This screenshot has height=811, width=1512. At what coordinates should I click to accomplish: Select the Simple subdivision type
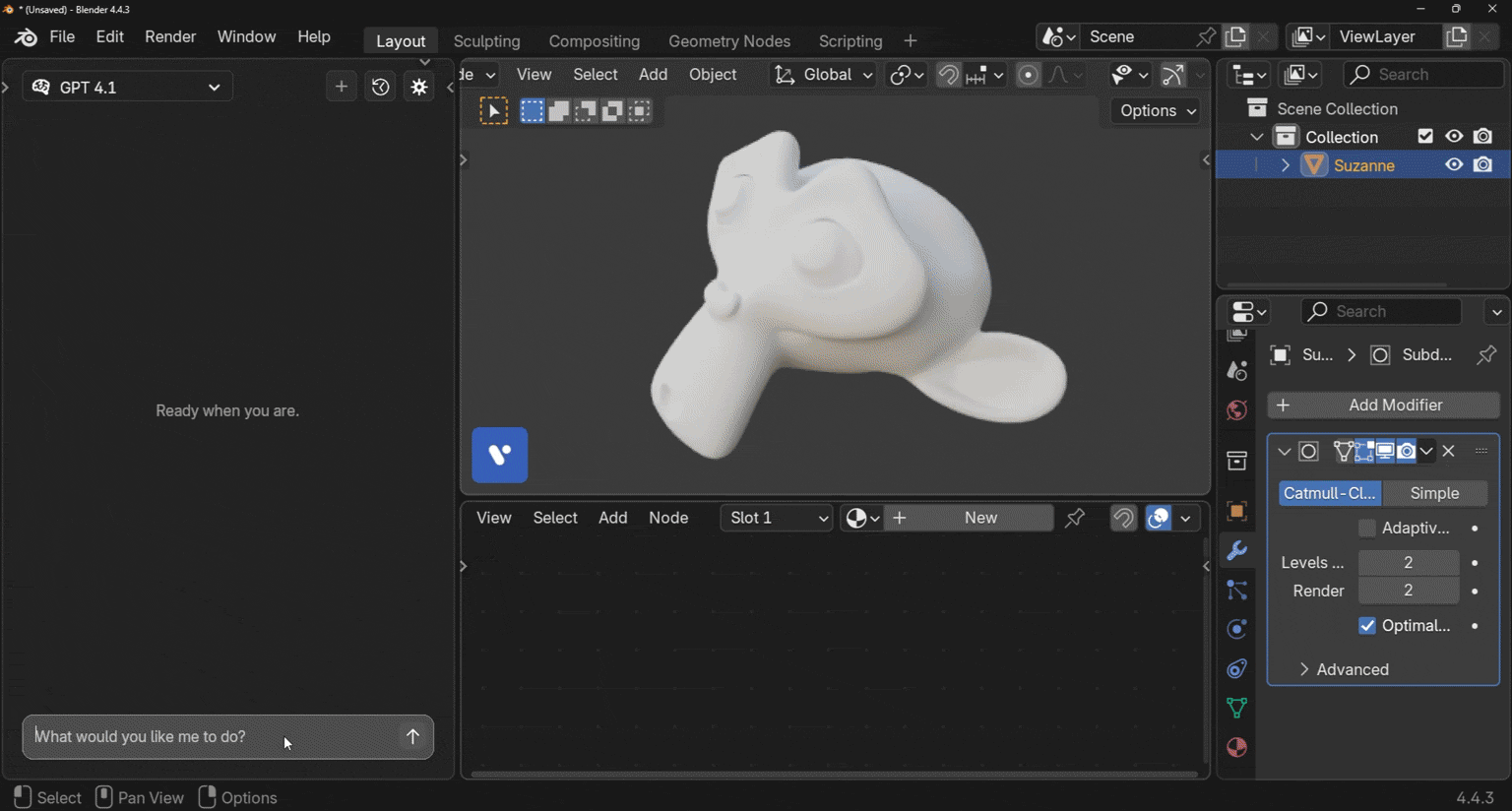tap(1434, 493)
